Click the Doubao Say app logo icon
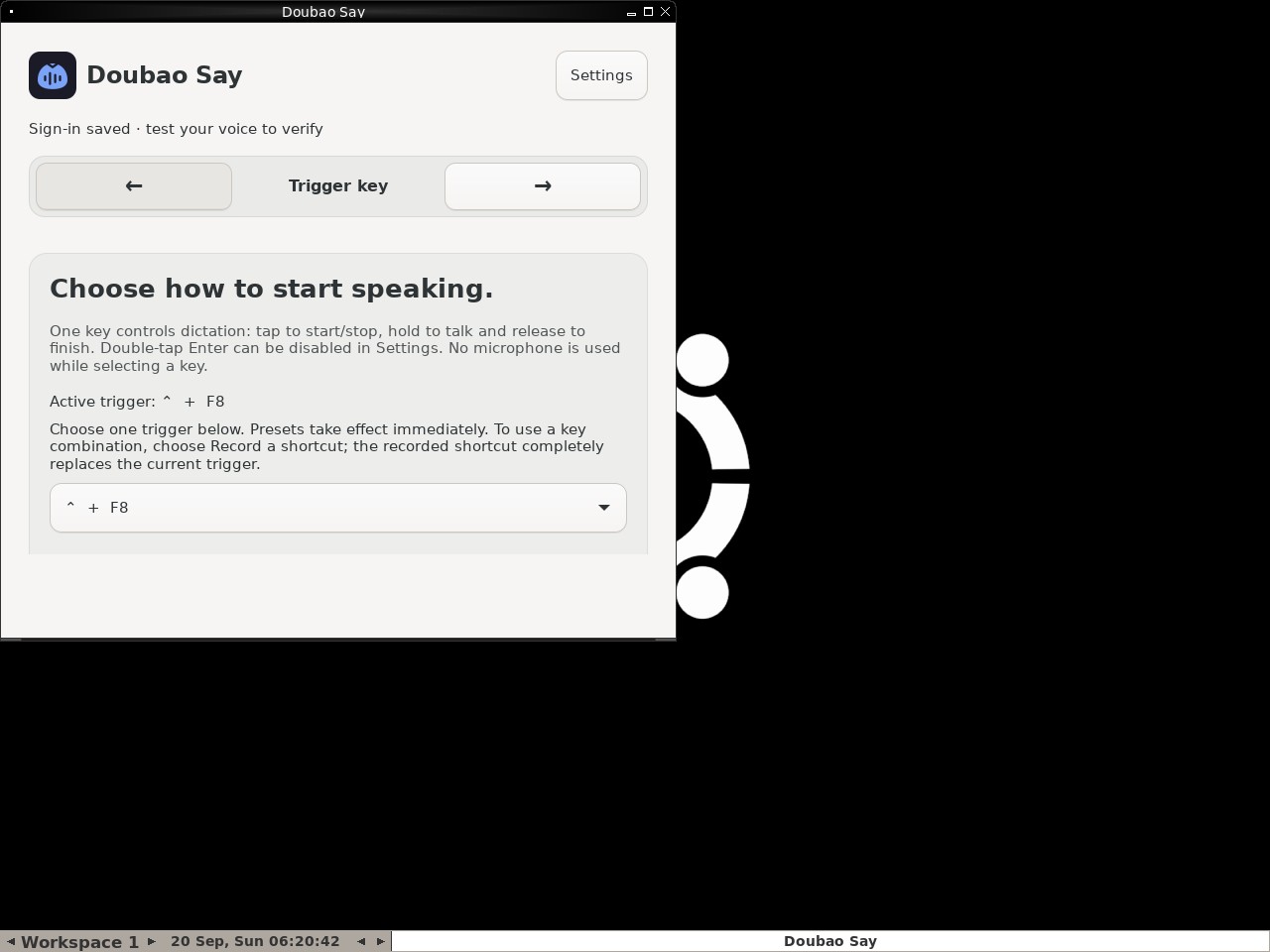1270x952 pixels. pos(53,75)
